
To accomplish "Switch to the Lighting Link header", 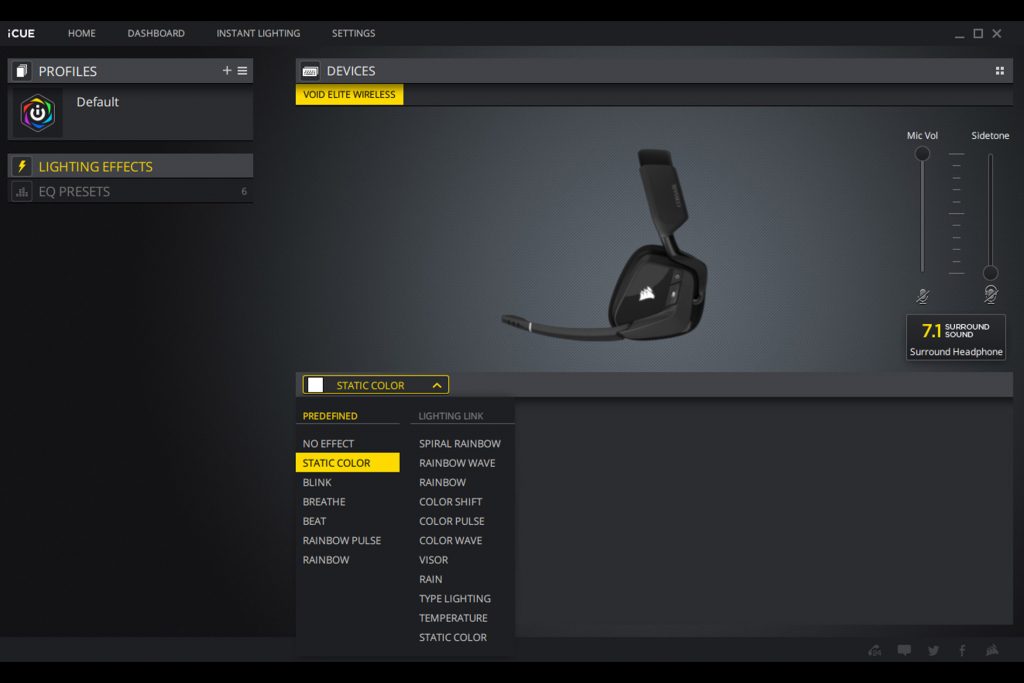I will tap(451, 416).
